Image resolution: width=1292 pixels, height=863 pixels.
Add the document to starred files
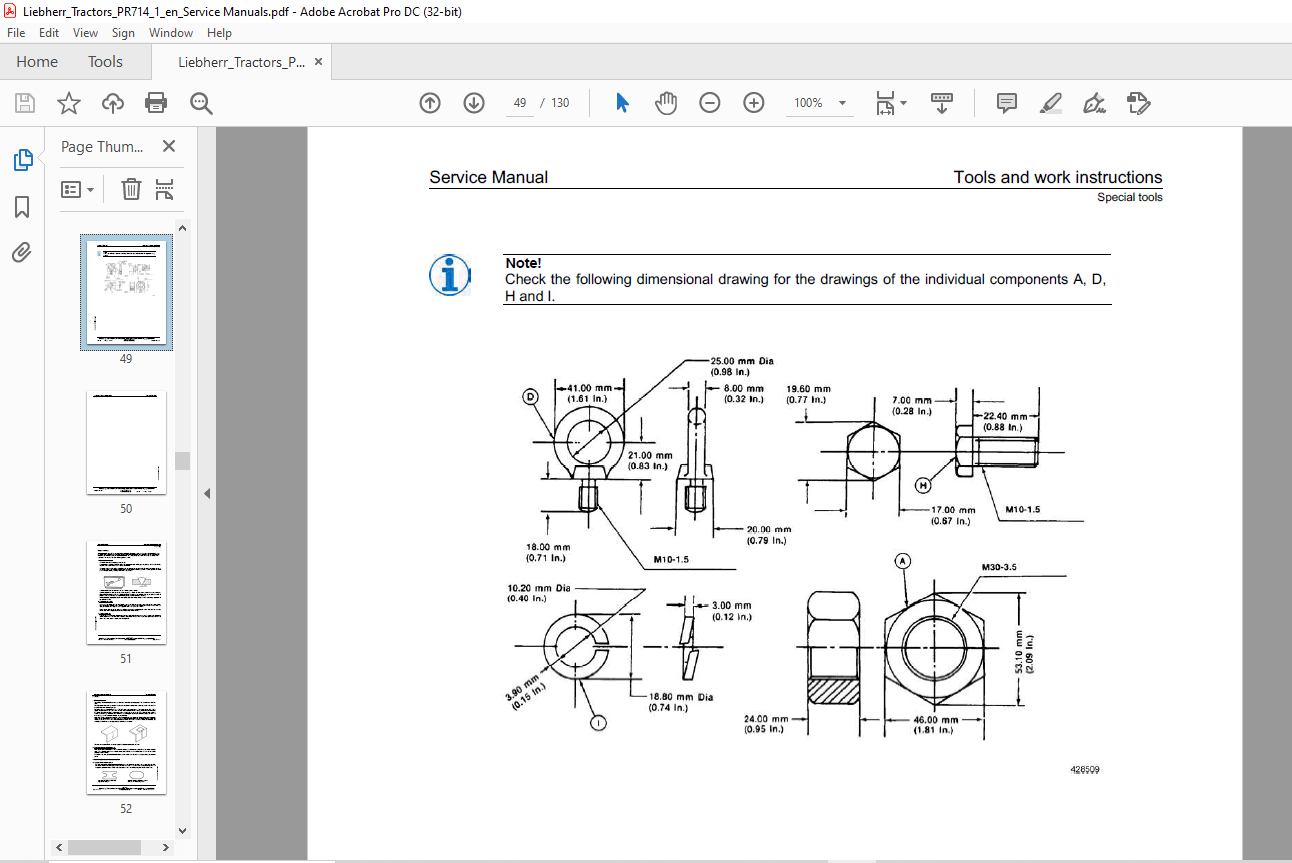[x=68, y=103]
